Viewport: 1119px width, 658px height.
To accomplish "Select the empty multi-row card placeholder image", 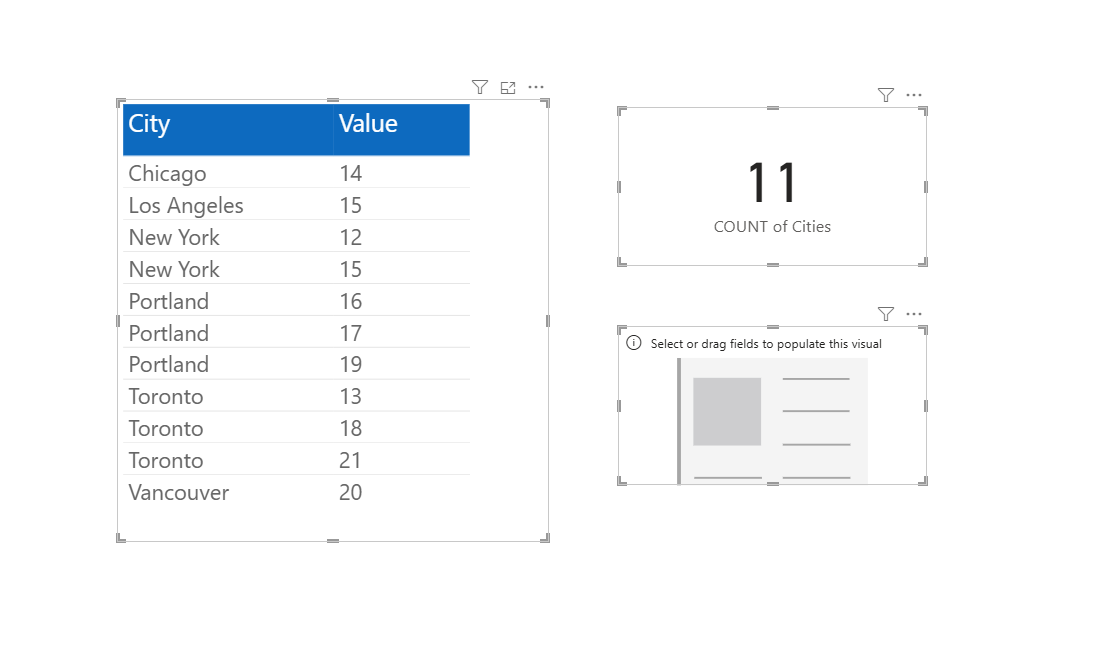I will [x=772, y=420].
